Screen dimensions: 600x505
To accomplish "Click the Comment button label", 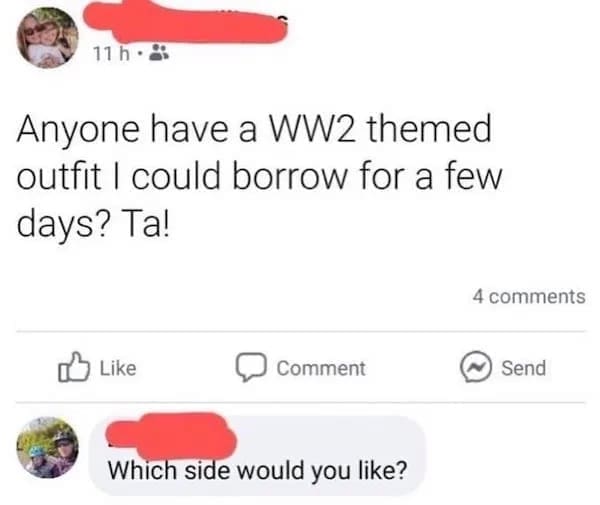I will tap(321, 368).
